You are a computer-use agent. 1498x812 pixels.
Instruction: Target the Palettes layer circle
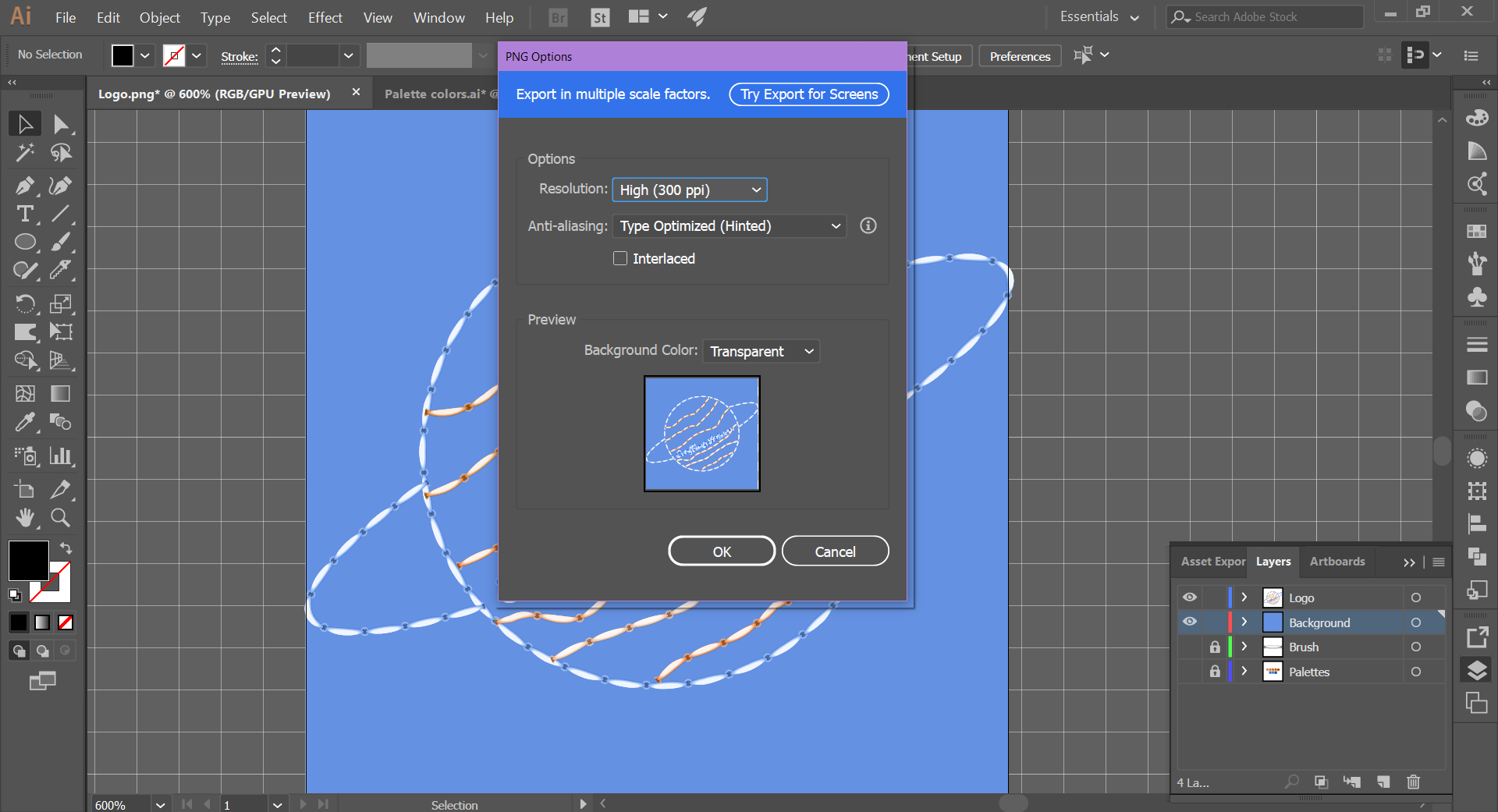coord(1416,672)
